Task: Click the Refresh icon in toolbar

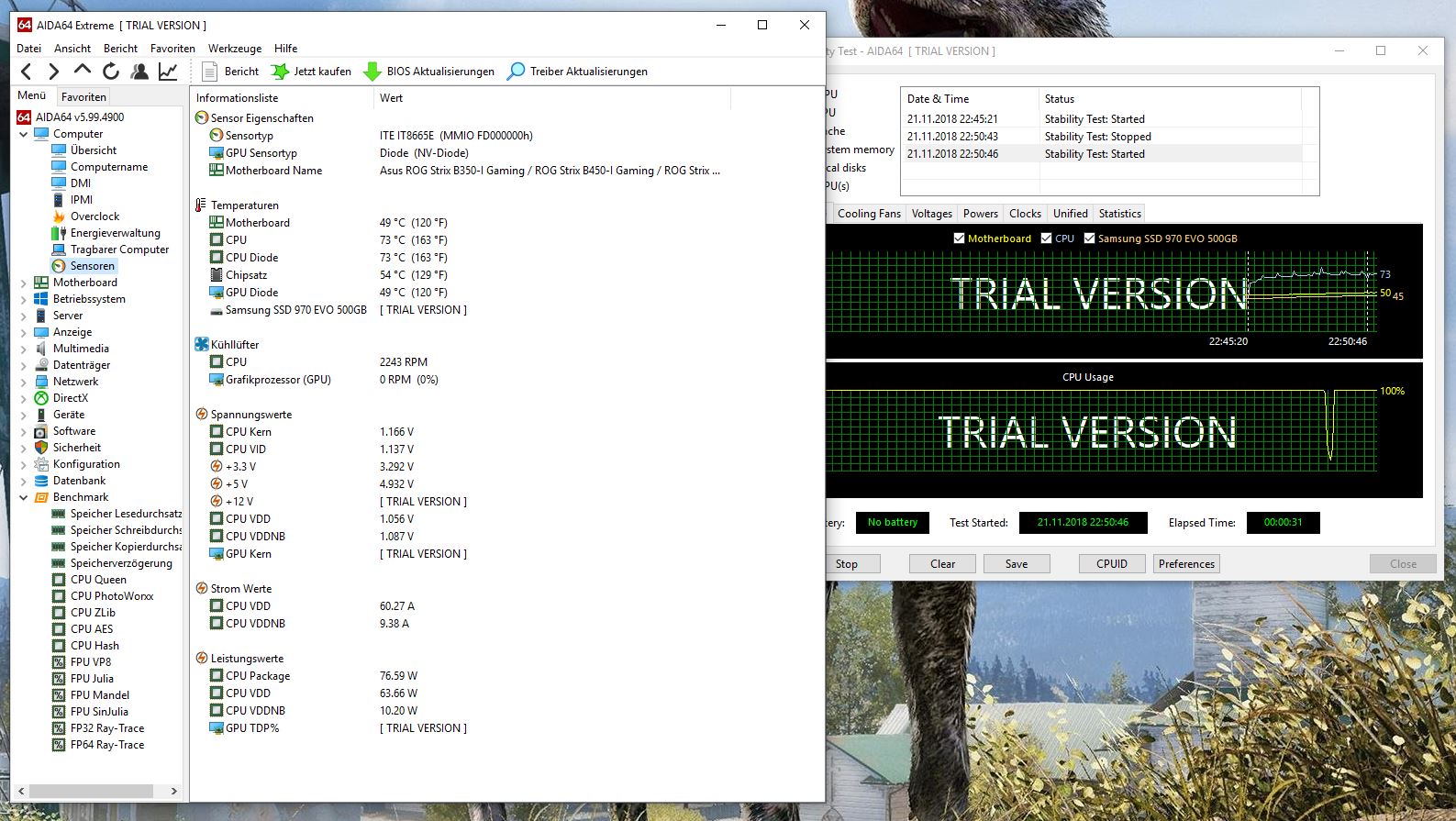Action: coord(111,71)
